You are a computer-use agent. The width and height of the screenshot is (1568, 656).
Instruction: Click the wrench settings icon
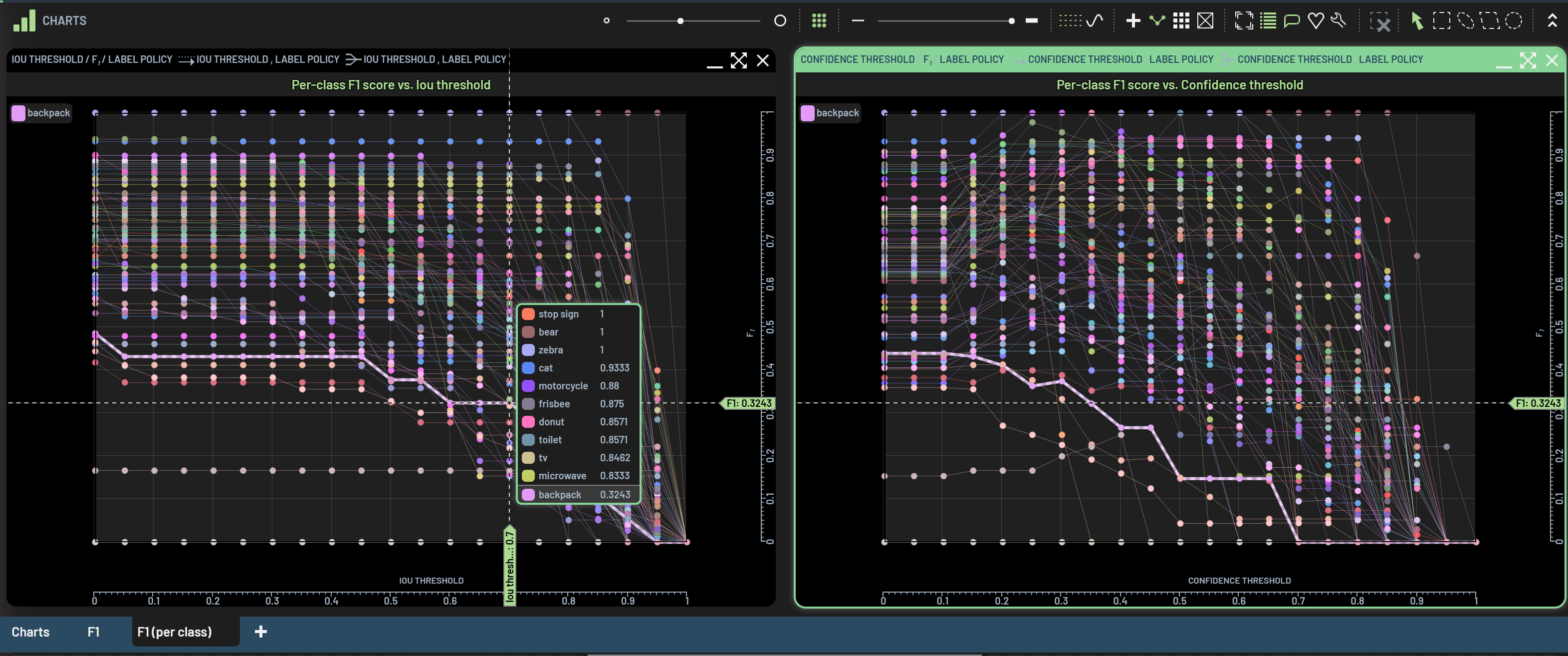pyautogui.click(x=1339, y=20)
